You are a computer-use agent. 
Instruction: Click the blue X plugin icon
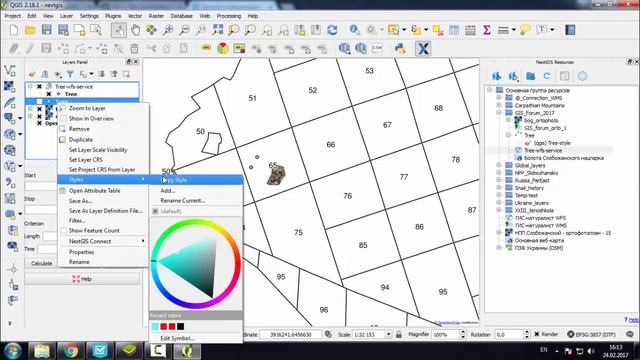423,49
